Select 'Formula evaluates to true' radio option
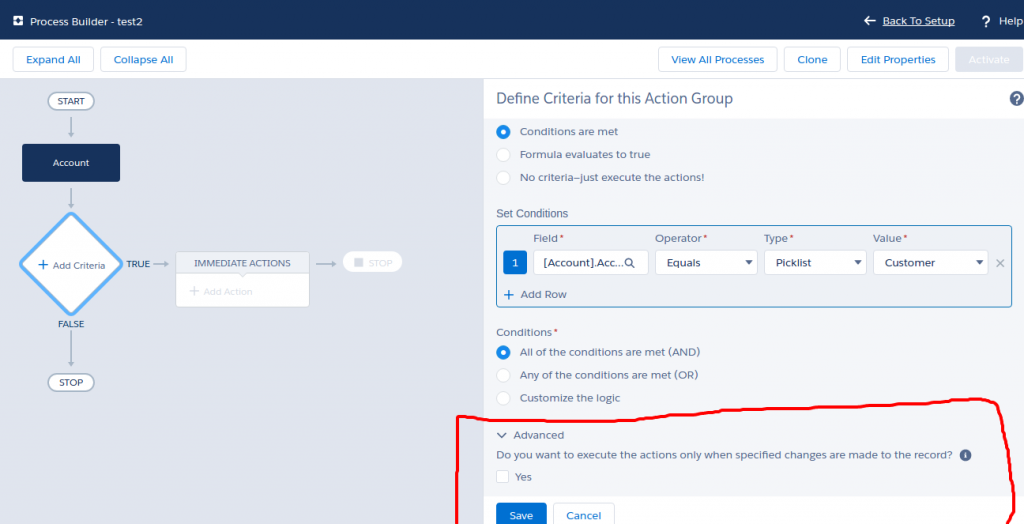The image size is (1024, 524). pos(503,155)
